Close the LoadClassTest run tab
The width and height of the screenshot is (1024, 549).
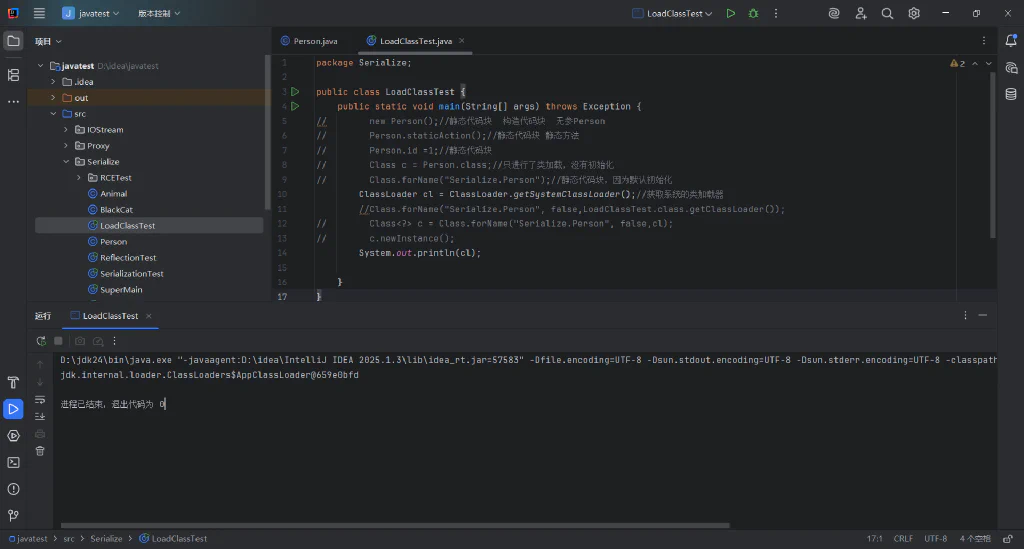pyautogui.click(x=149, y=316)
